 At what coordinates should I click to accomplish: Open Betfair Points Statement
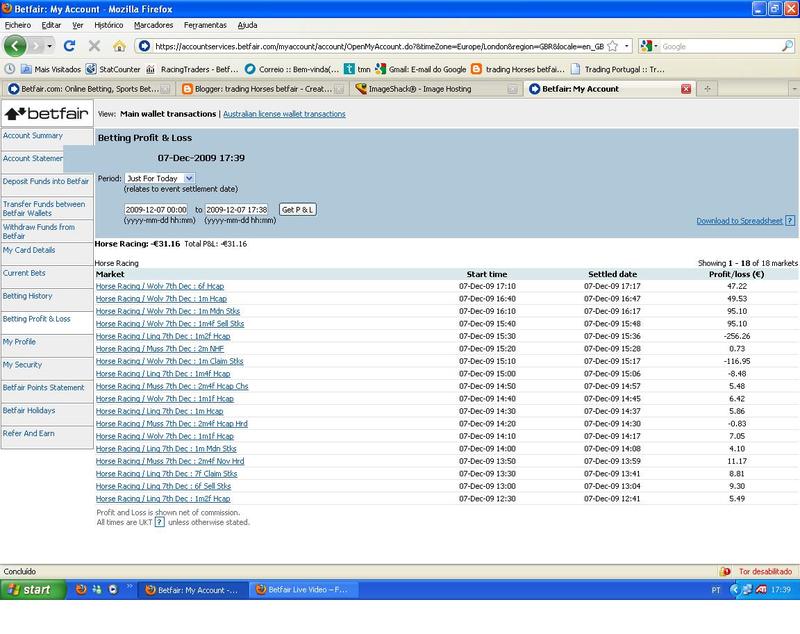tap(43, 388)
